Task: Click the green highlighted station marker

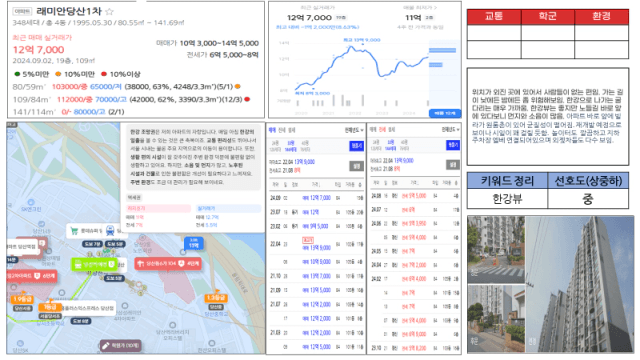Action: point(94,264)
